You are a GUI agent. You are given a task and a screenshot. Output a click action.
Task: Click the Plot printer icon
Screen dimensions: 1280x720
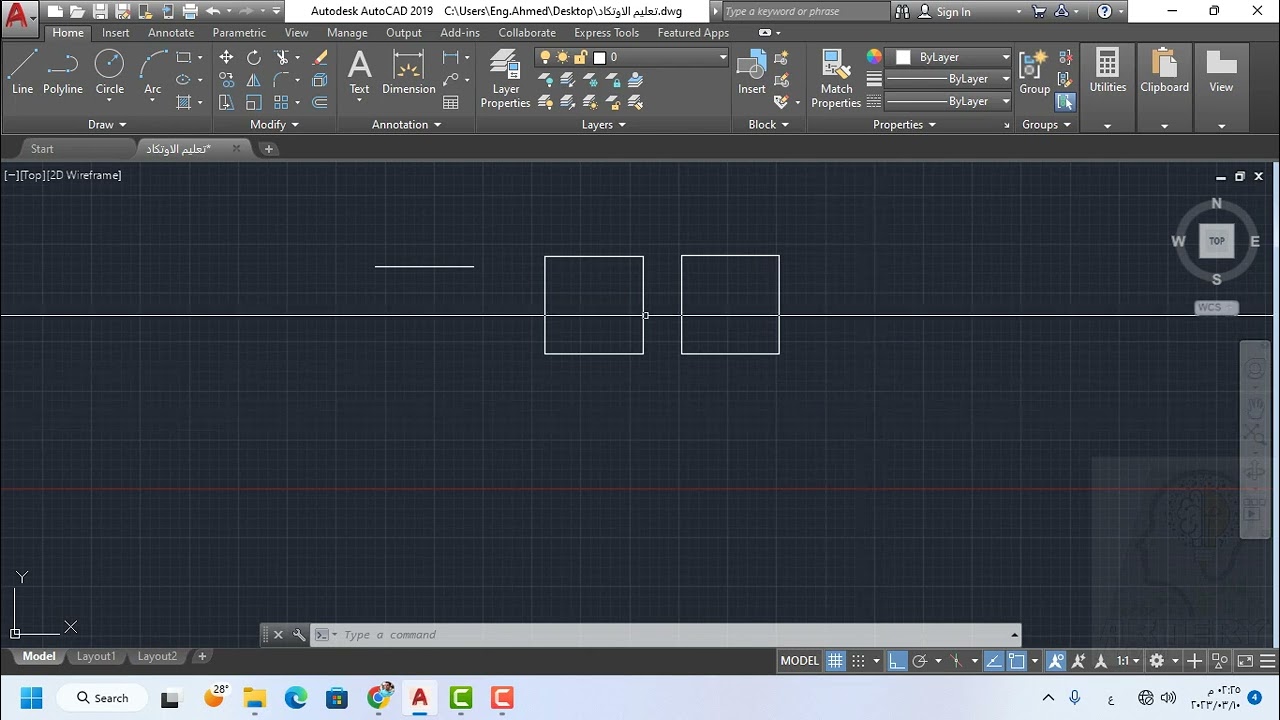tap(189, 12)
